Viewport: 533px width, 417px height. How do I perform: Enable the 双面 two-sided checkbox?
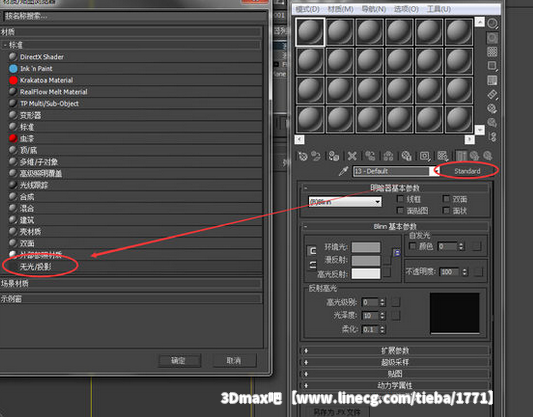pos(446,199)
